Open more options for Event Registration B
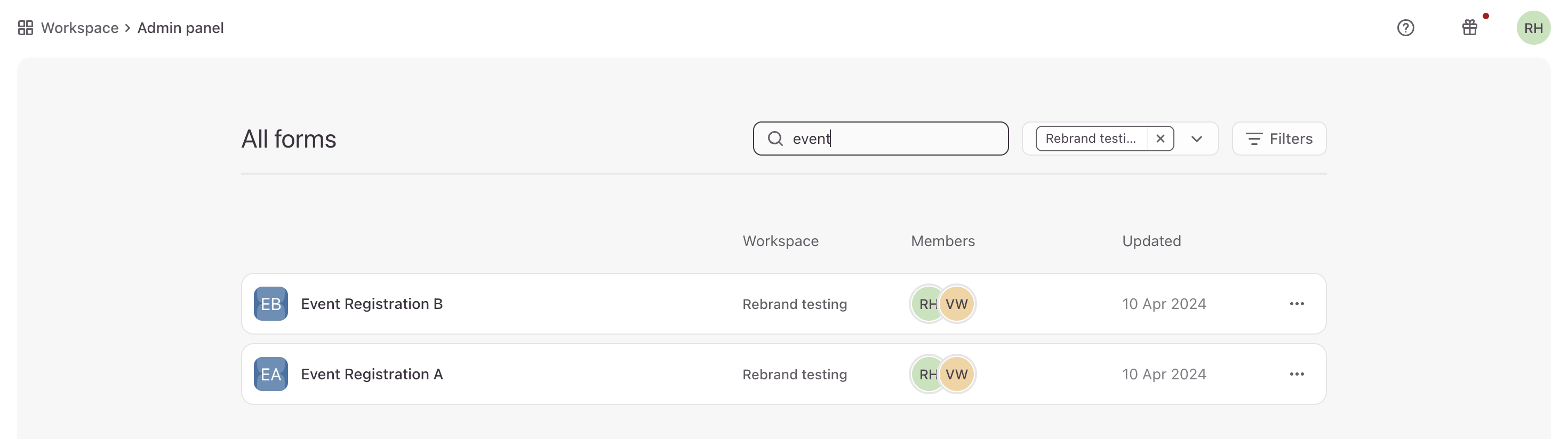This screenshot has width=1568, height=439. point(1297,303)
